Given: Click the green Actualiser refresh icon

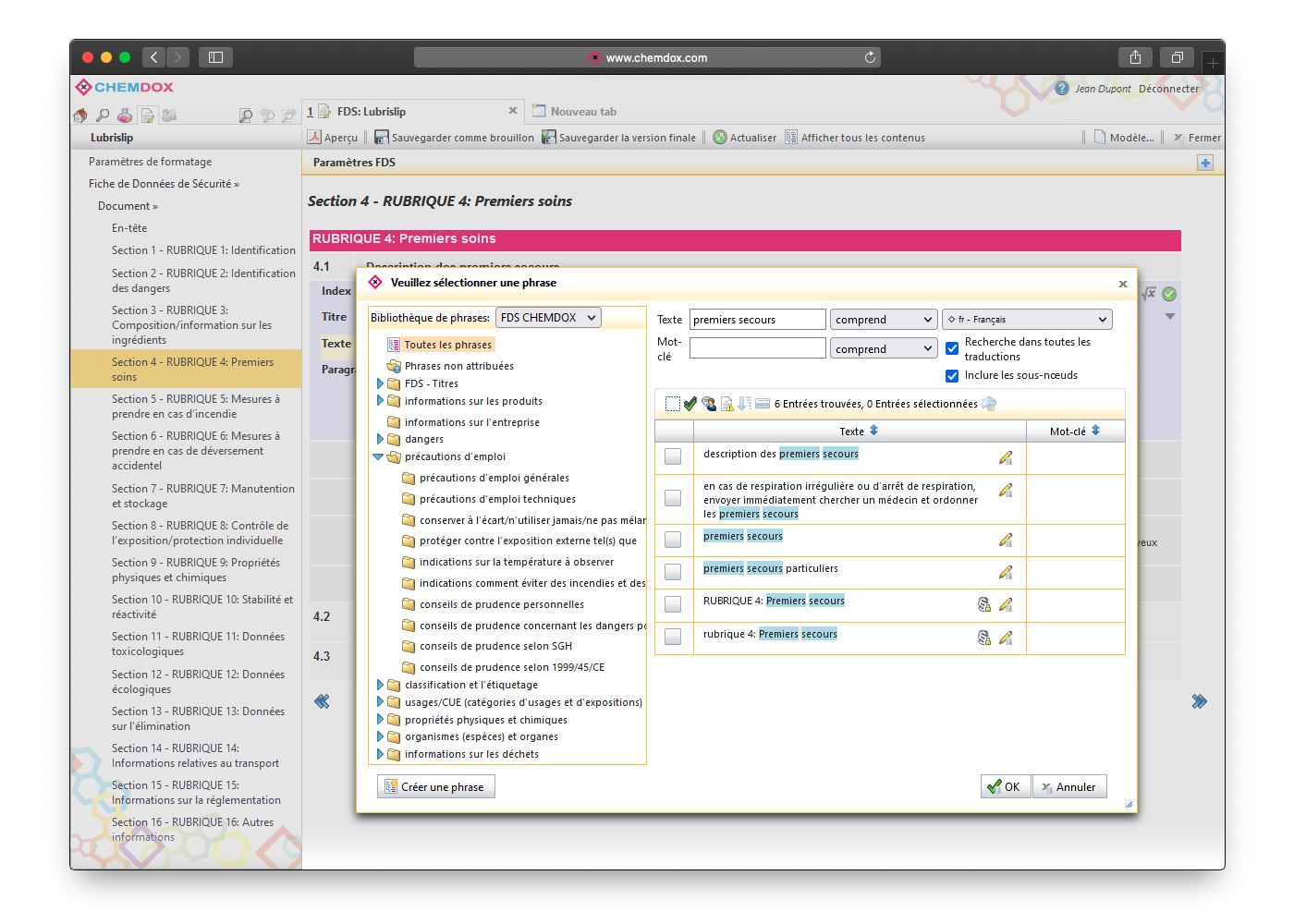Looking at the screenshot, I should [719, 137].
